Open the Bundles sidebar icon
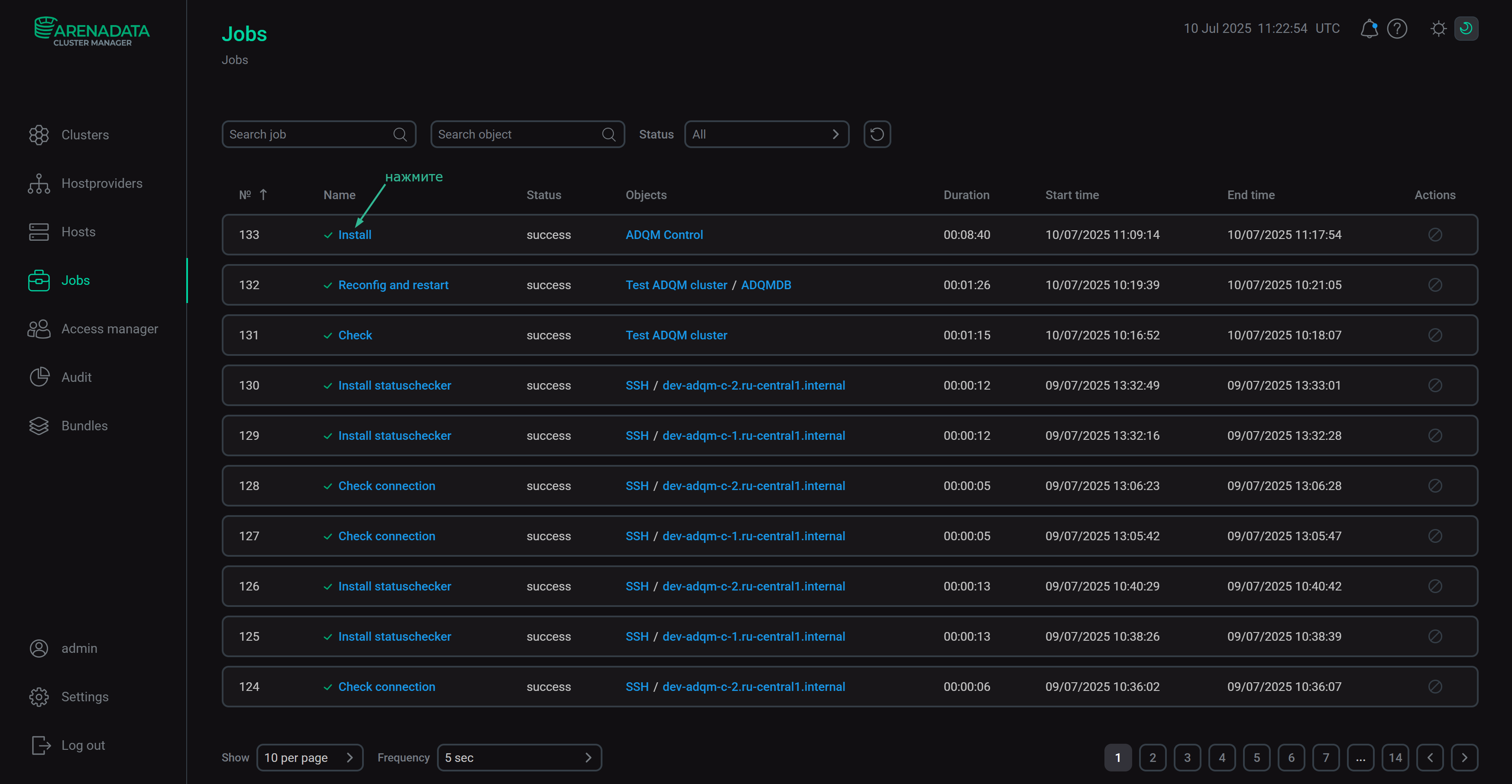1512x784 pixels. (x=39, y=426)
